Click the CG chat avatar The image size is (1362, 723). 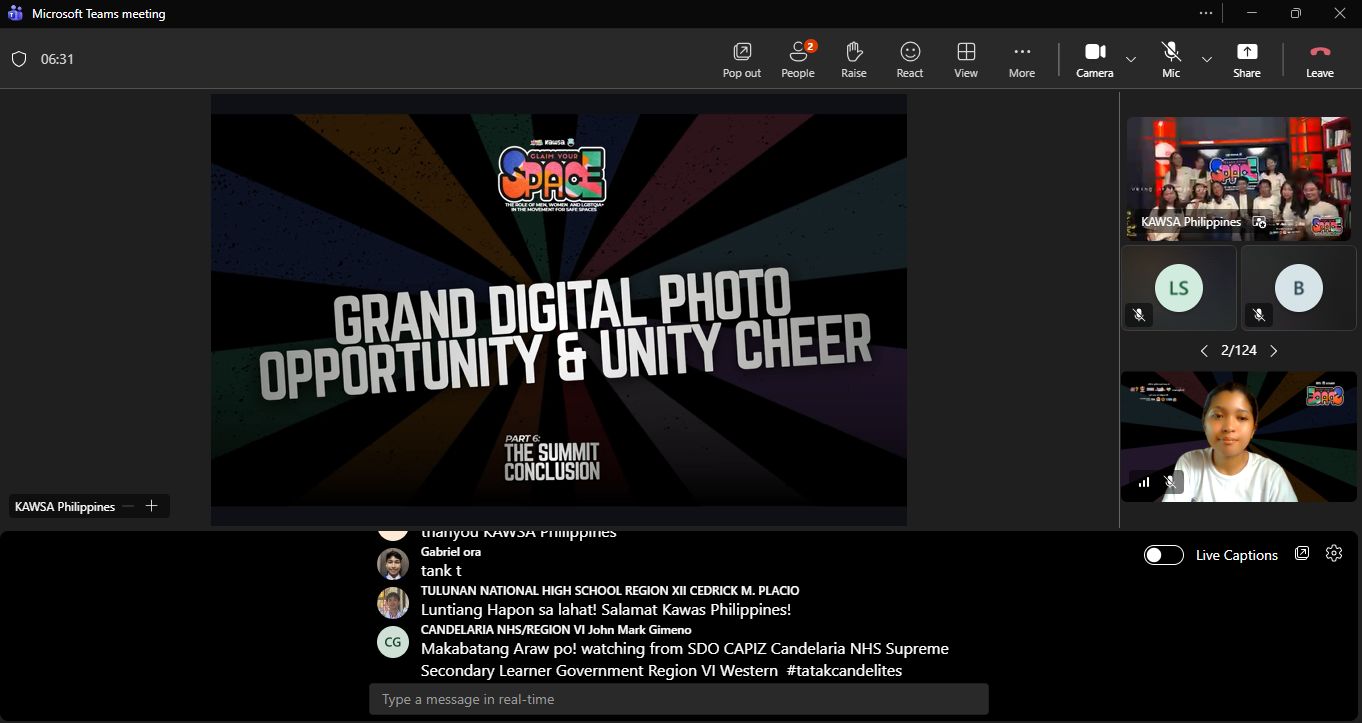click(393, 642)
